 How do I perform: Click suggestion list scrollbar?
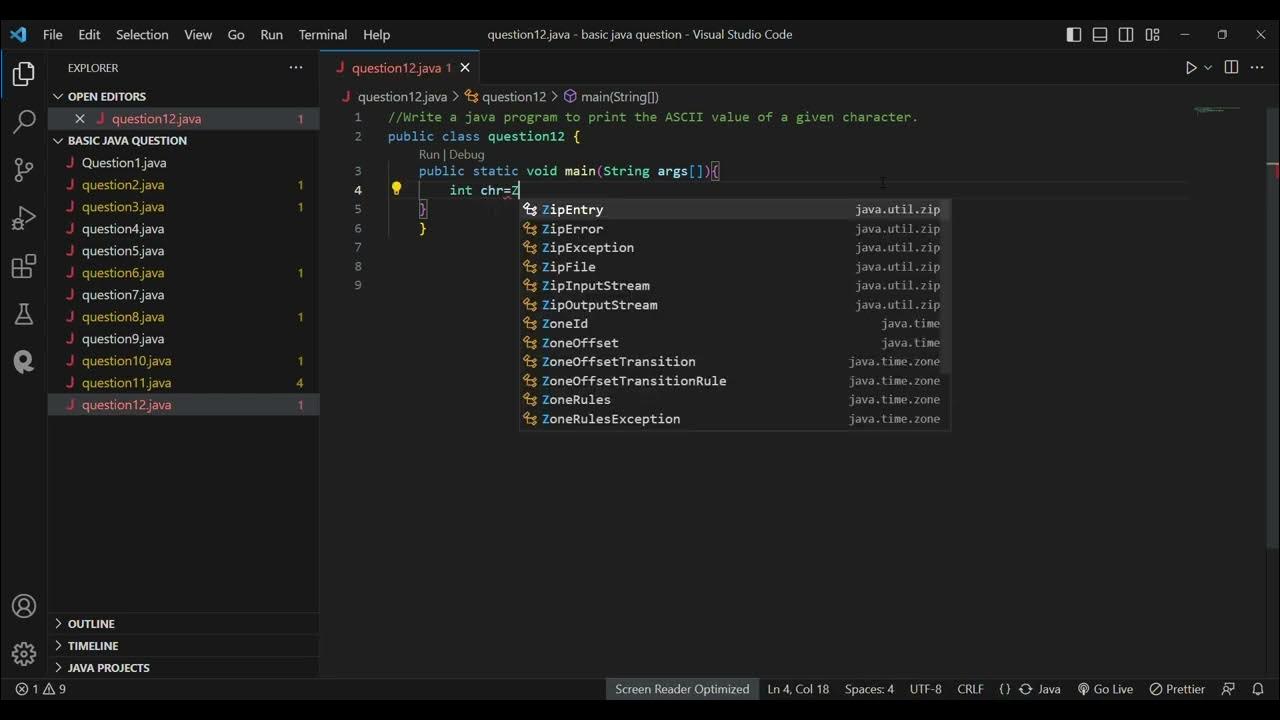point(946,287)
